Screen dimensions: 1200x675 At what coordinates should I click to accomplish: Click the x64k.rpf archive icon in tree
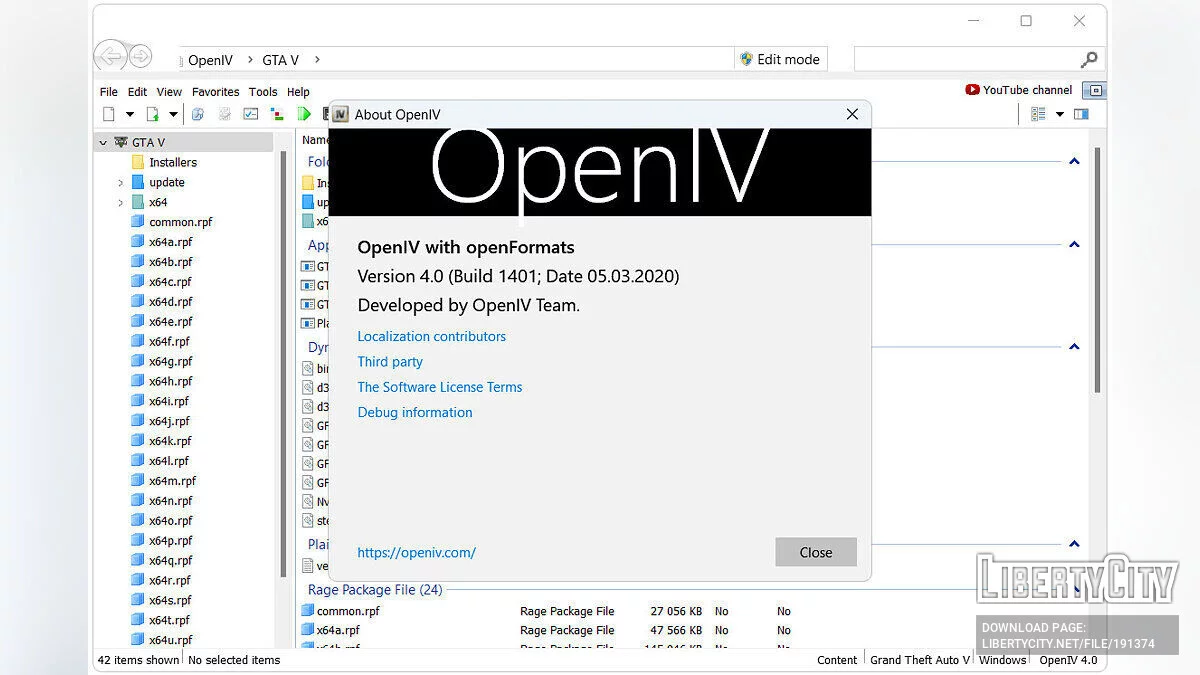138,441
